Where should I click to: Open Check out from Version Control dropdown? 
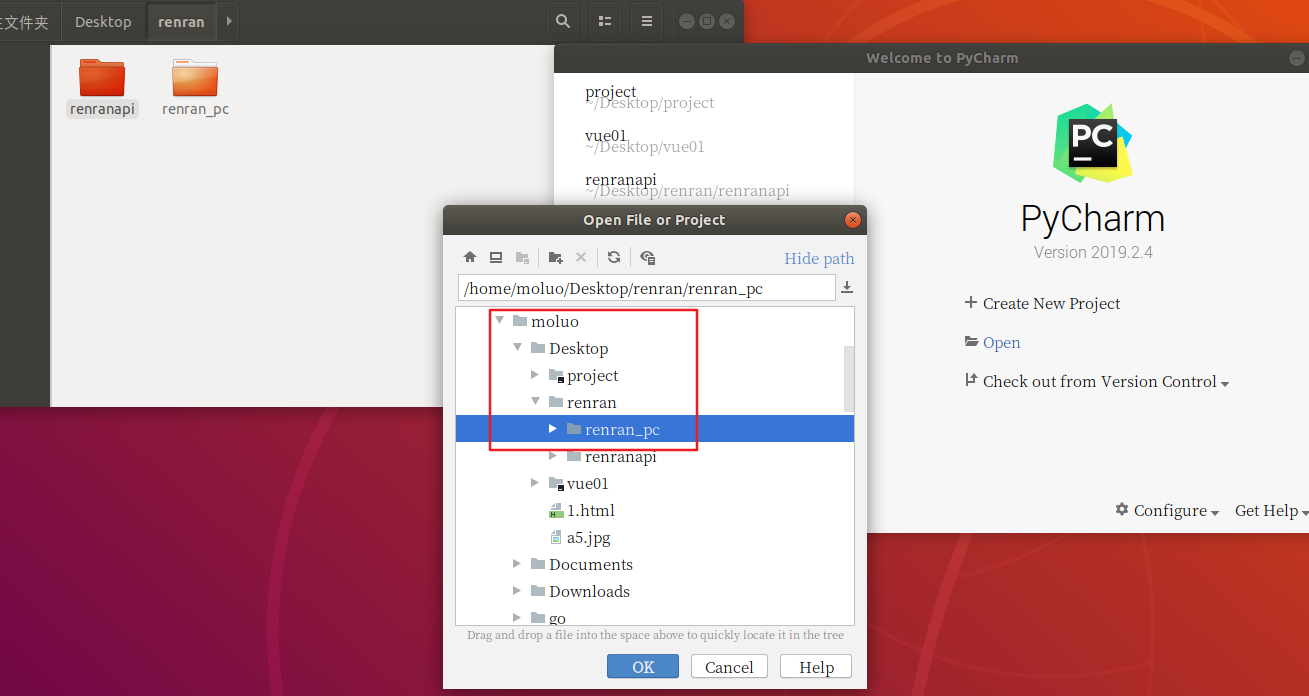[x=1096, y=381]
